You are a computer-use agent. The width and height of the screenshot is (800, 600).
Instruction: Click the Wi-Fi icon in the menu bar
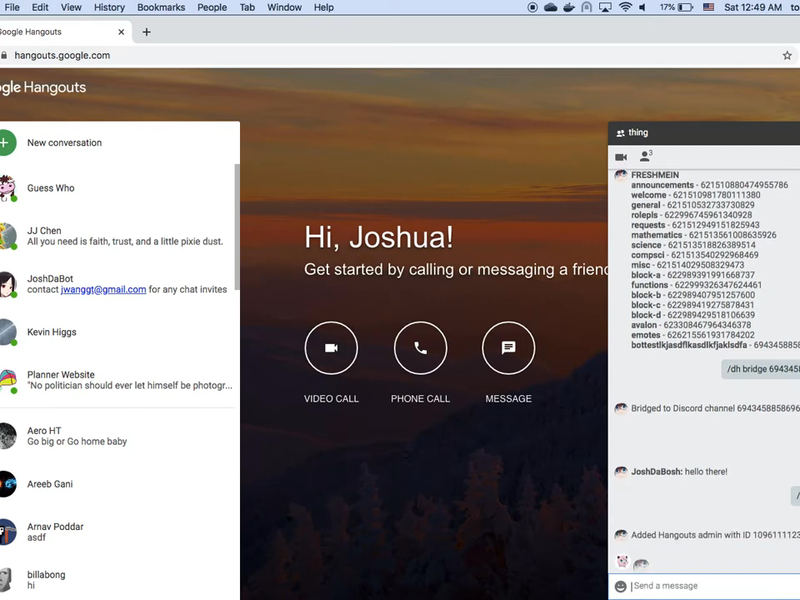tap(624, 7)
